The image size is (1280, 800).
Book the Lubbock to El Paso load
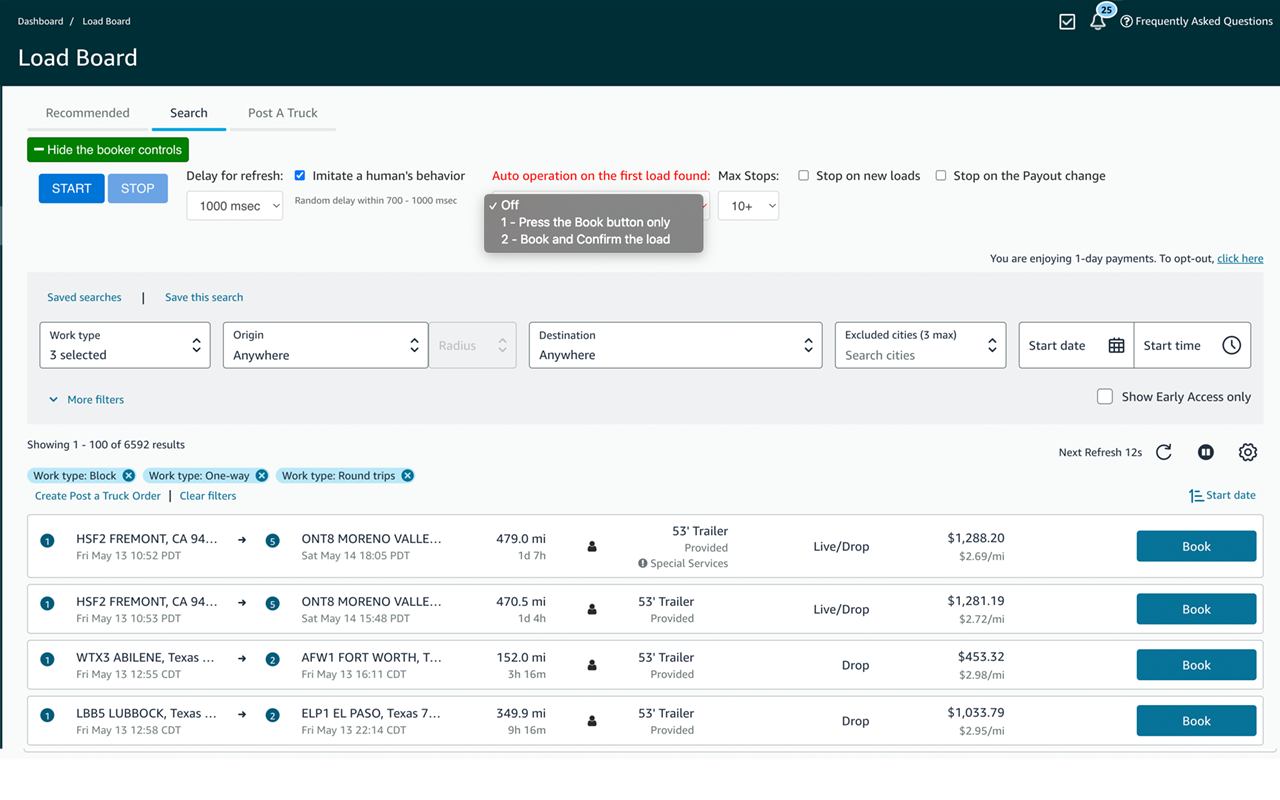pyautogui.click(x=1196, y=721)
